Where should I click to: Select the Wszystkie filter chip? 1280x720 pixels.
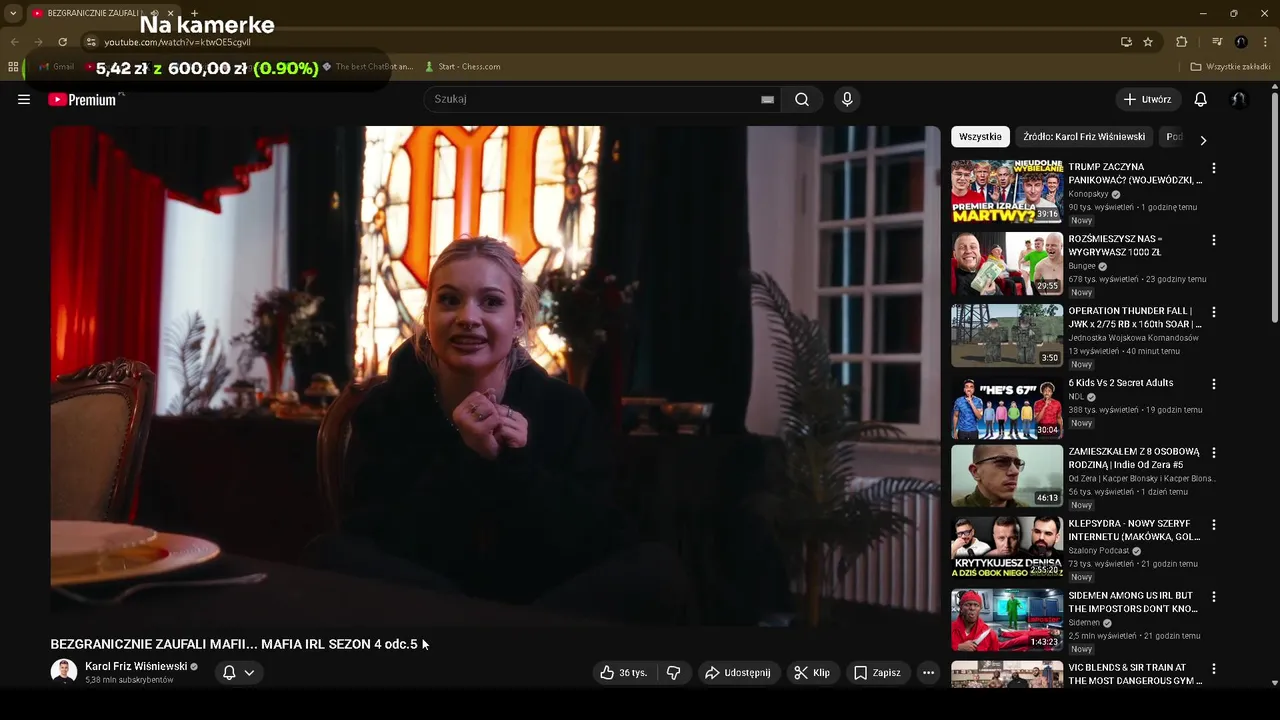click(x=980, y=137)
